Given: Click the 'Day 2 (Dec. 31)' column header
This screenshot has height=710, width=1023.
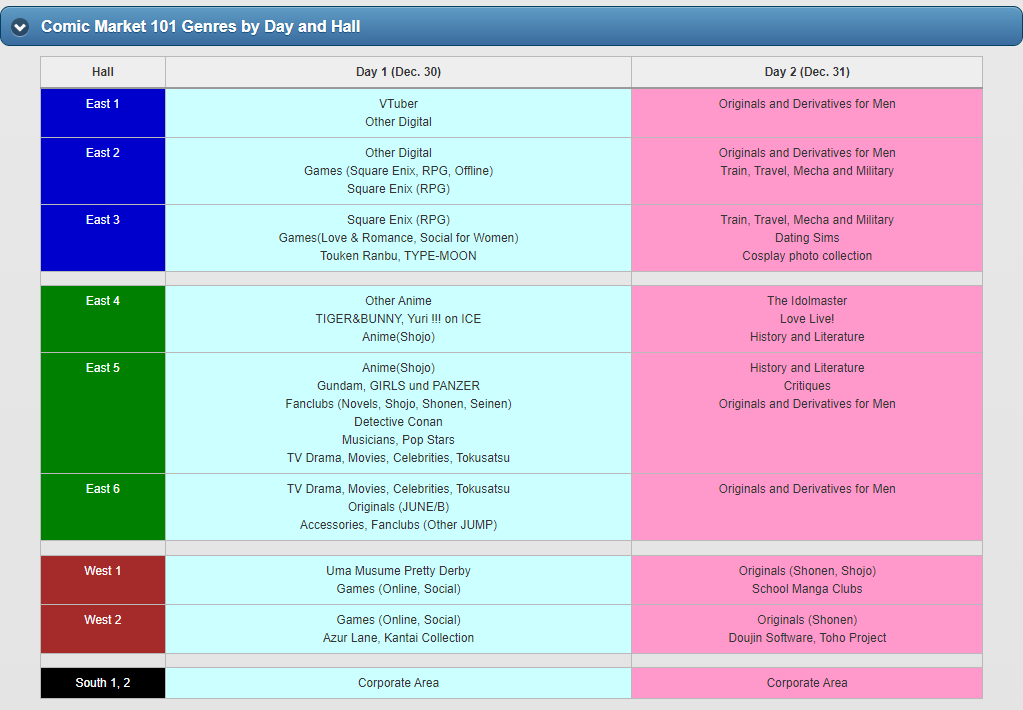Looking at the screenshot, I should (807, 72).
